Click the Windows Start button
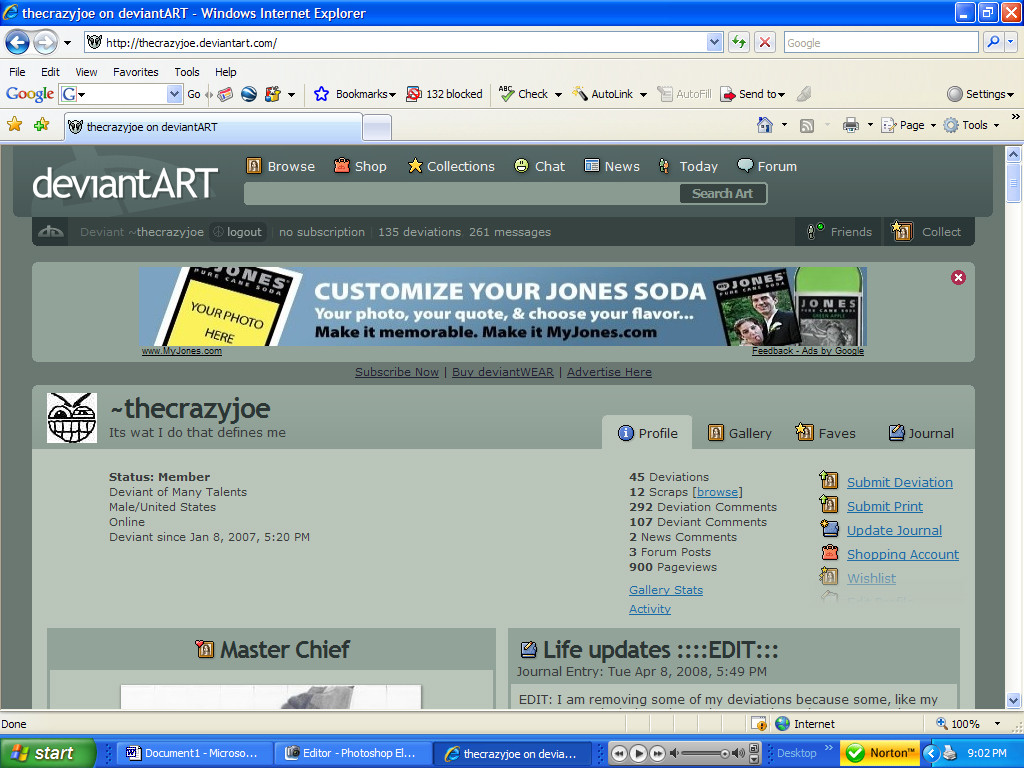 coord(48,753)
